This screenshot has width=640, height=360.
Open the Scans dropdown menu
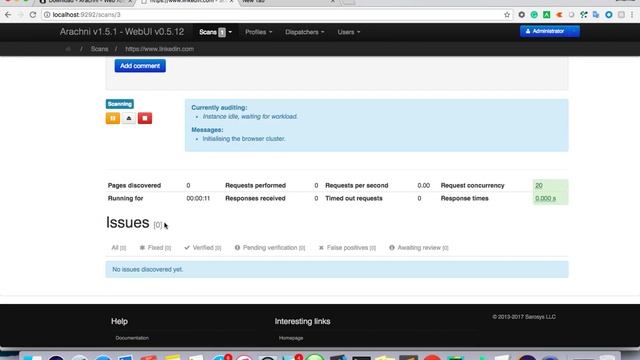[215, 32]
